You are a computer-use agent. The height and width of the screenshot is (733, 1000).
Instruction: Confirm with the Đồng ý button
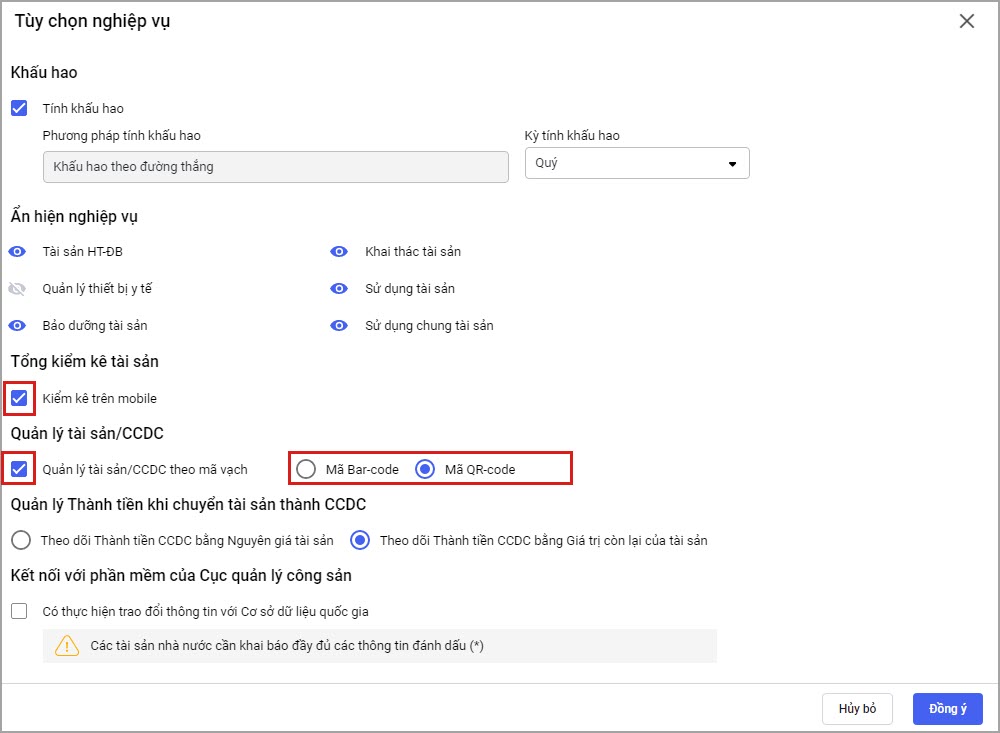pyautogui.click(x=947, y=708)
